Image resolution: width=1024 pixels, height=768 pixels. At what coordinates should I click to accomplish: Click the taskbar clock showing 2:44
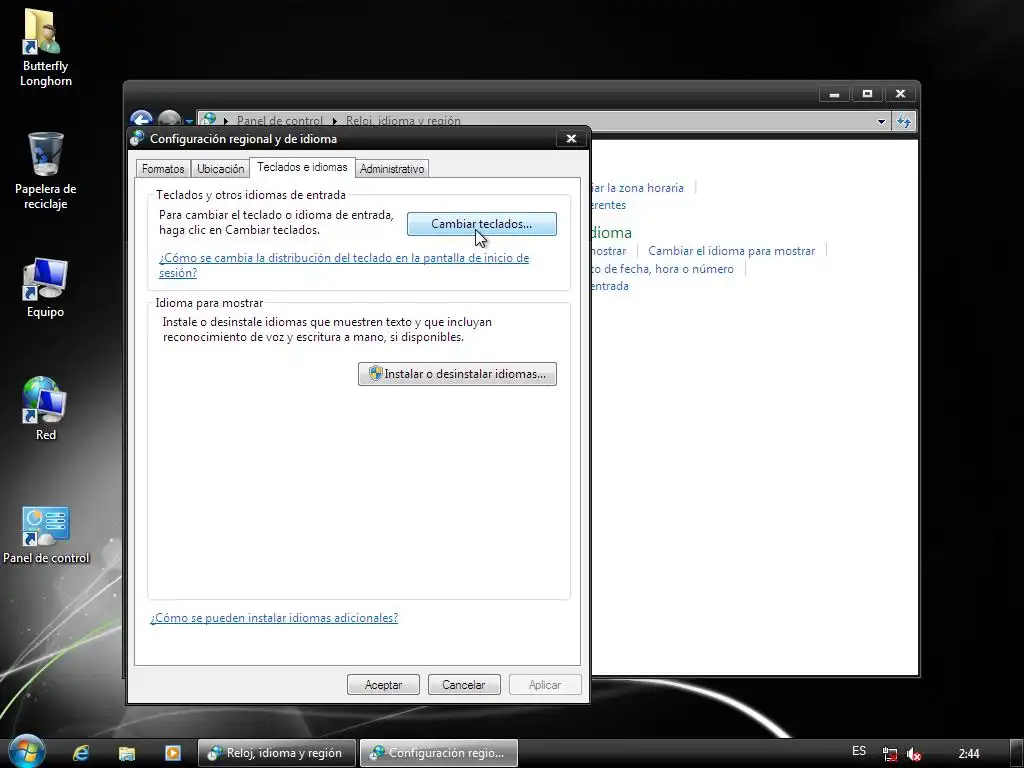coord(969,754)
